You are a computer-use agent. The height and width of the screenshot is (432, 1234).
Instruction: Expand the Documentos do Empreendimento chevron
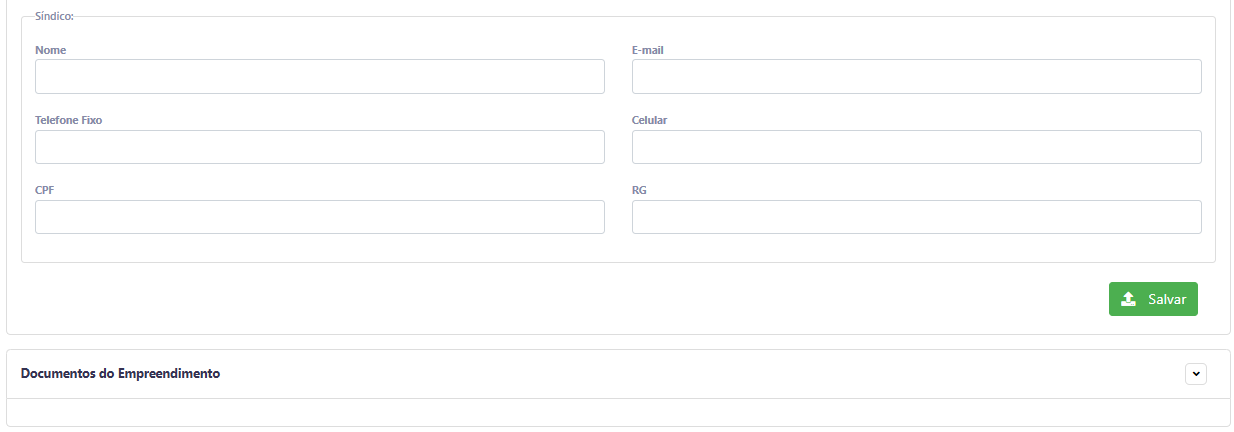(1195, 373)
